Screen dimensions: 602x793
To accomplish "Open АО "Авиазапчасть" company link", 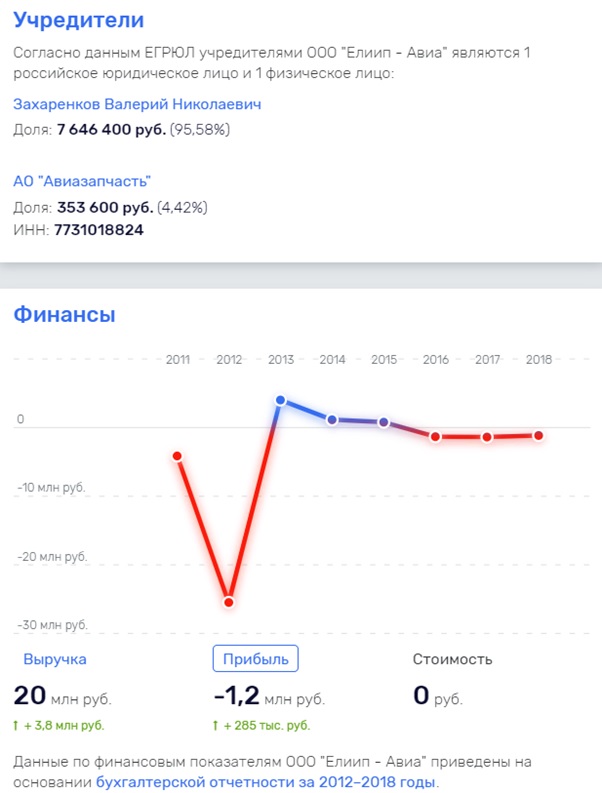I will pyautogui.click(x=82, y=181).
